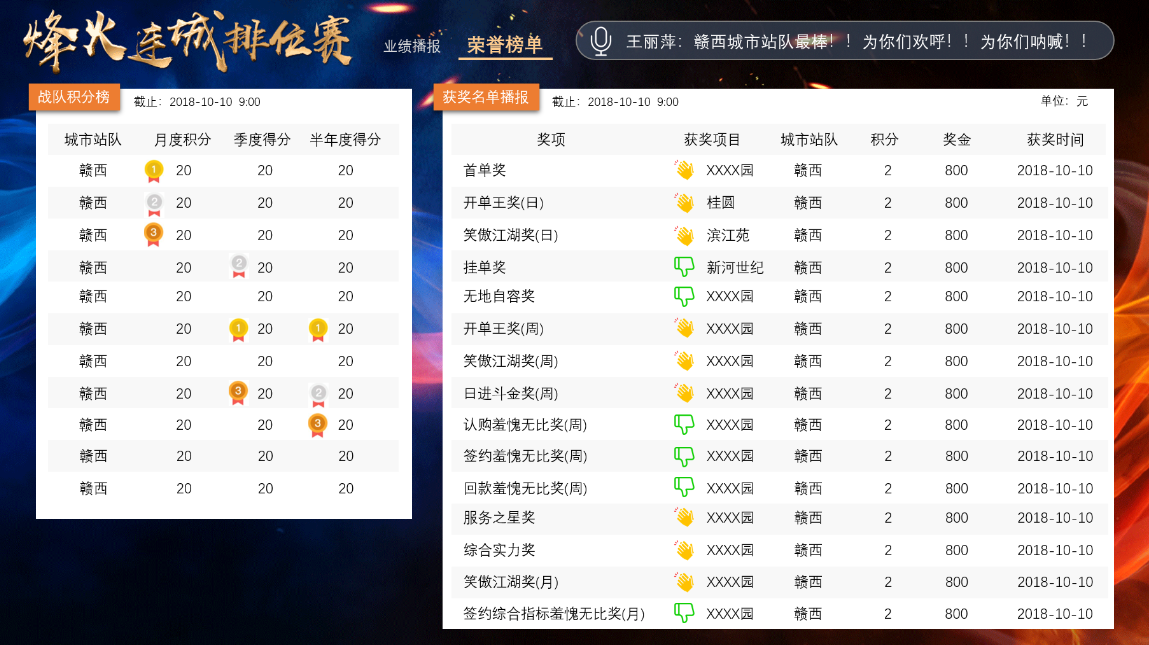
Task: Click the bronze medal in 月度积分 column
Action: pyautogui.click(x=153, y=235)
